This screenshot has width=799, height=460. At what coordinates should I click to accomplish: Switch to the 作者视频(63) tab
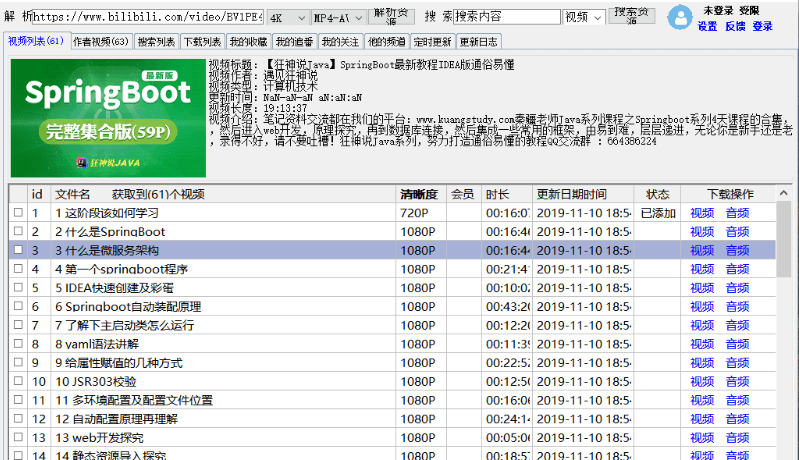click(x=100, y=42)
